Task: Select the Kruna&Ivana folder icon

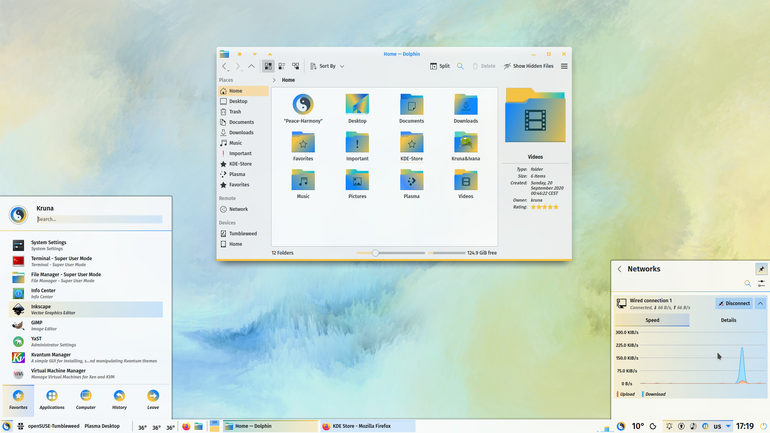Action: pyautogui.click(x=466, y=142)
